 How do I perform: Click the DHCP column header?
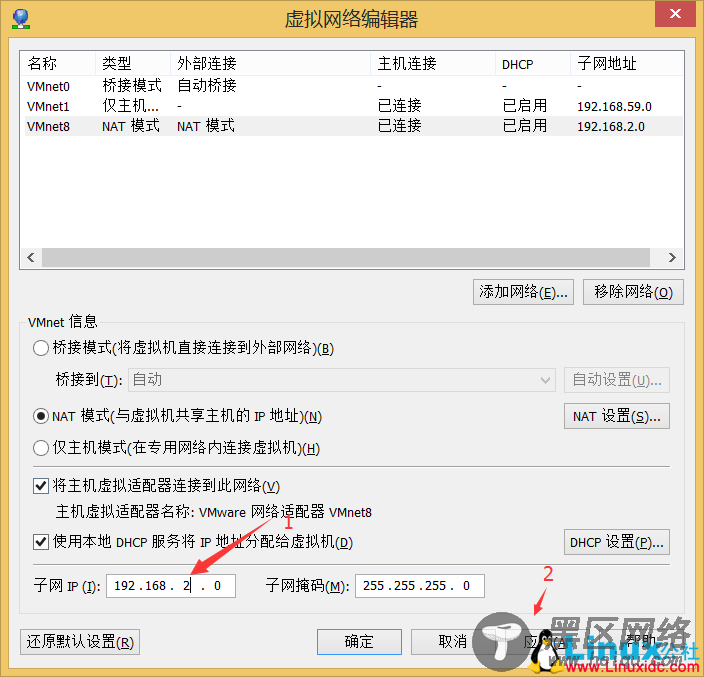532,63
